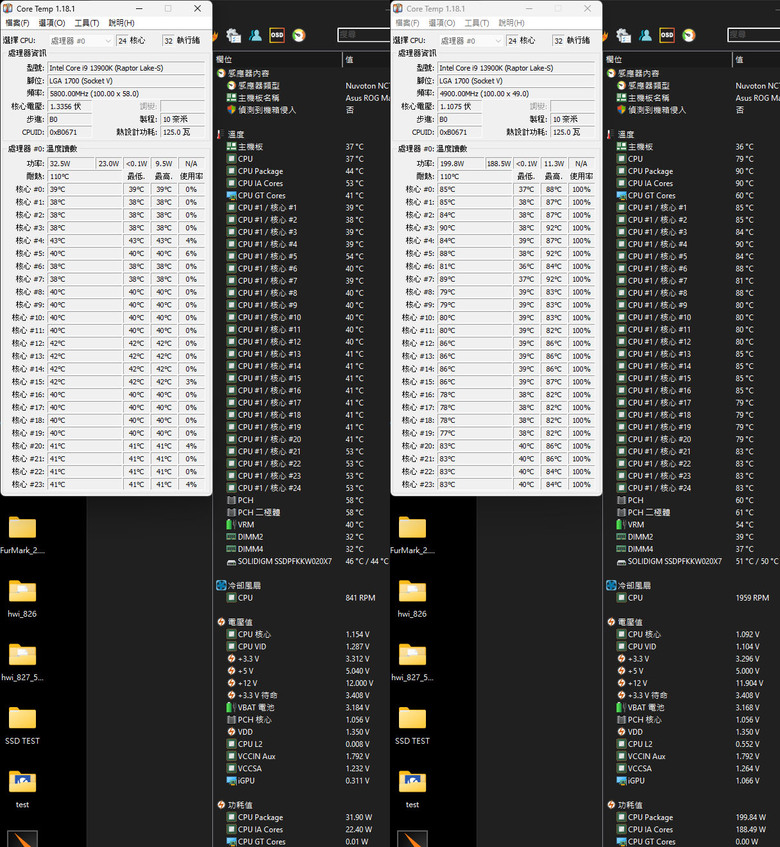This screenshot has width=780, height=847.
Task: Open 工具(T) menu in 5800.00MHz Core Temp window
Action: tap(86, 23)
